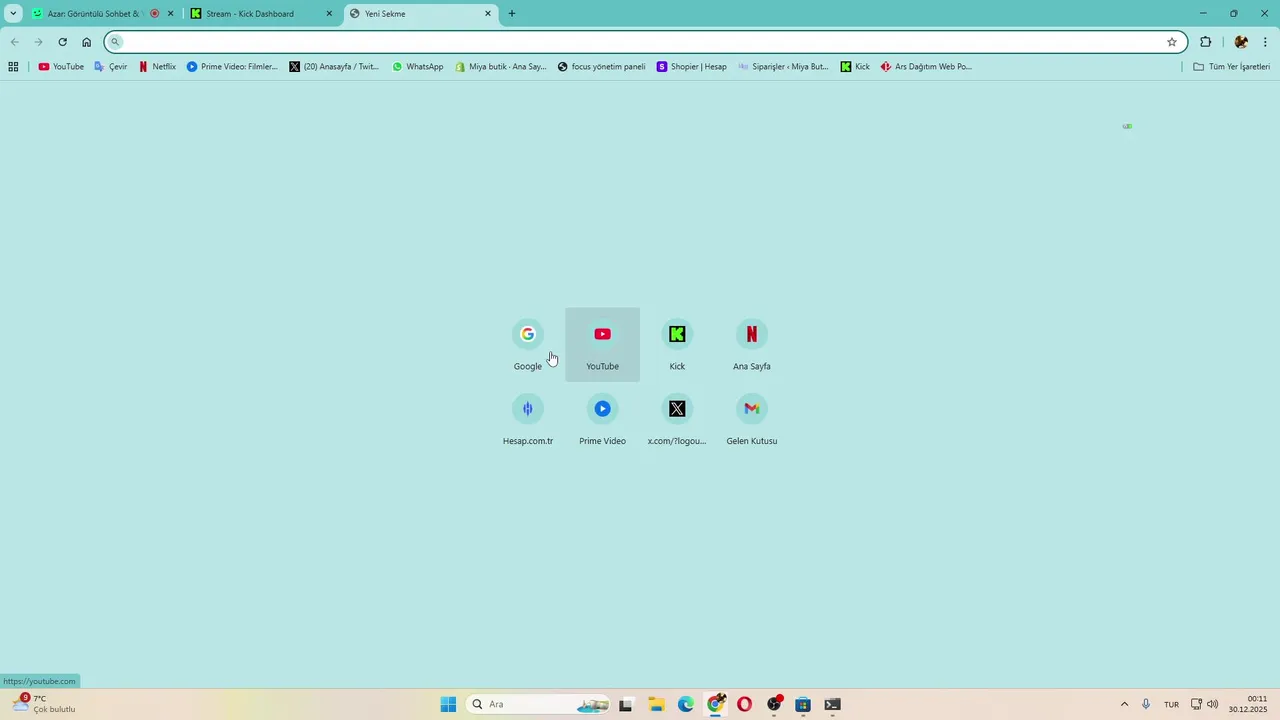The width and height of the screenshot is (1280, 720).
Task: Open the Shopier | Hesap bookmark
Action: [x=692, y=67]
